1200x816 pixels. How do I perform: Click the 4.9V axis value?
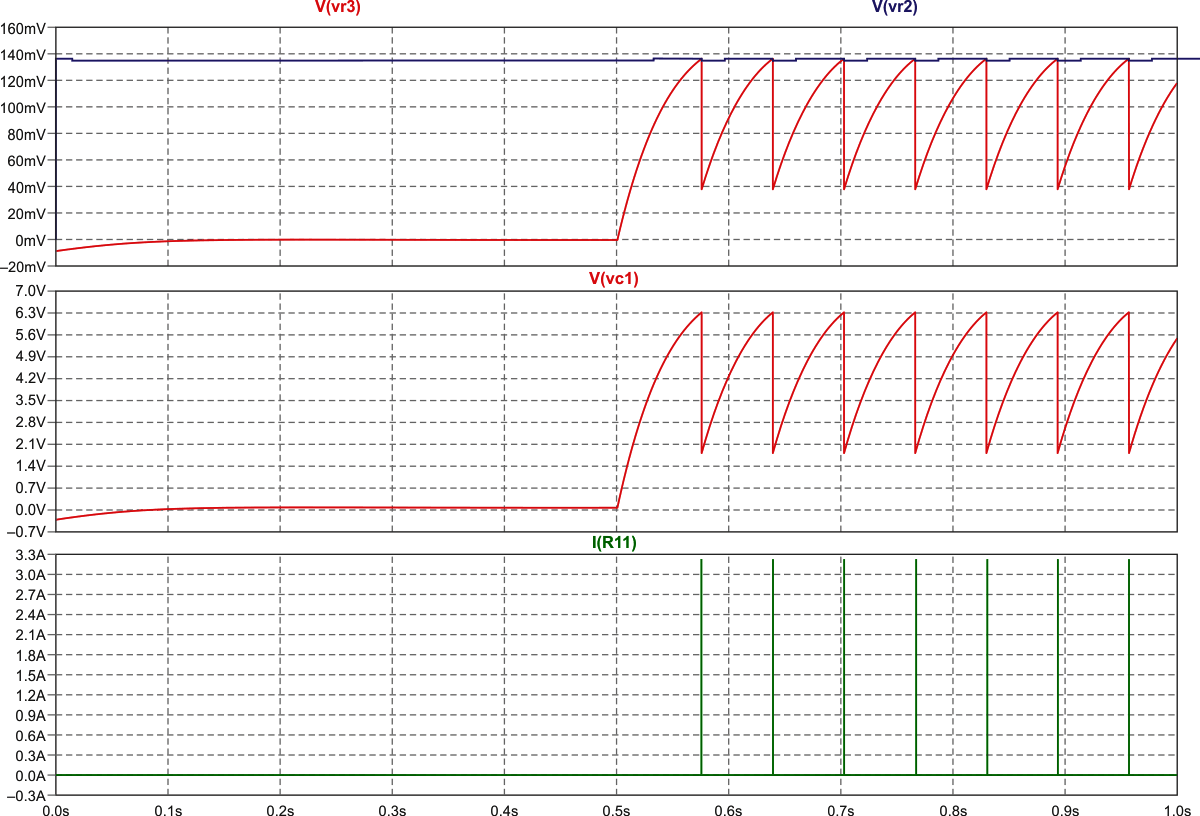[33, 357]
